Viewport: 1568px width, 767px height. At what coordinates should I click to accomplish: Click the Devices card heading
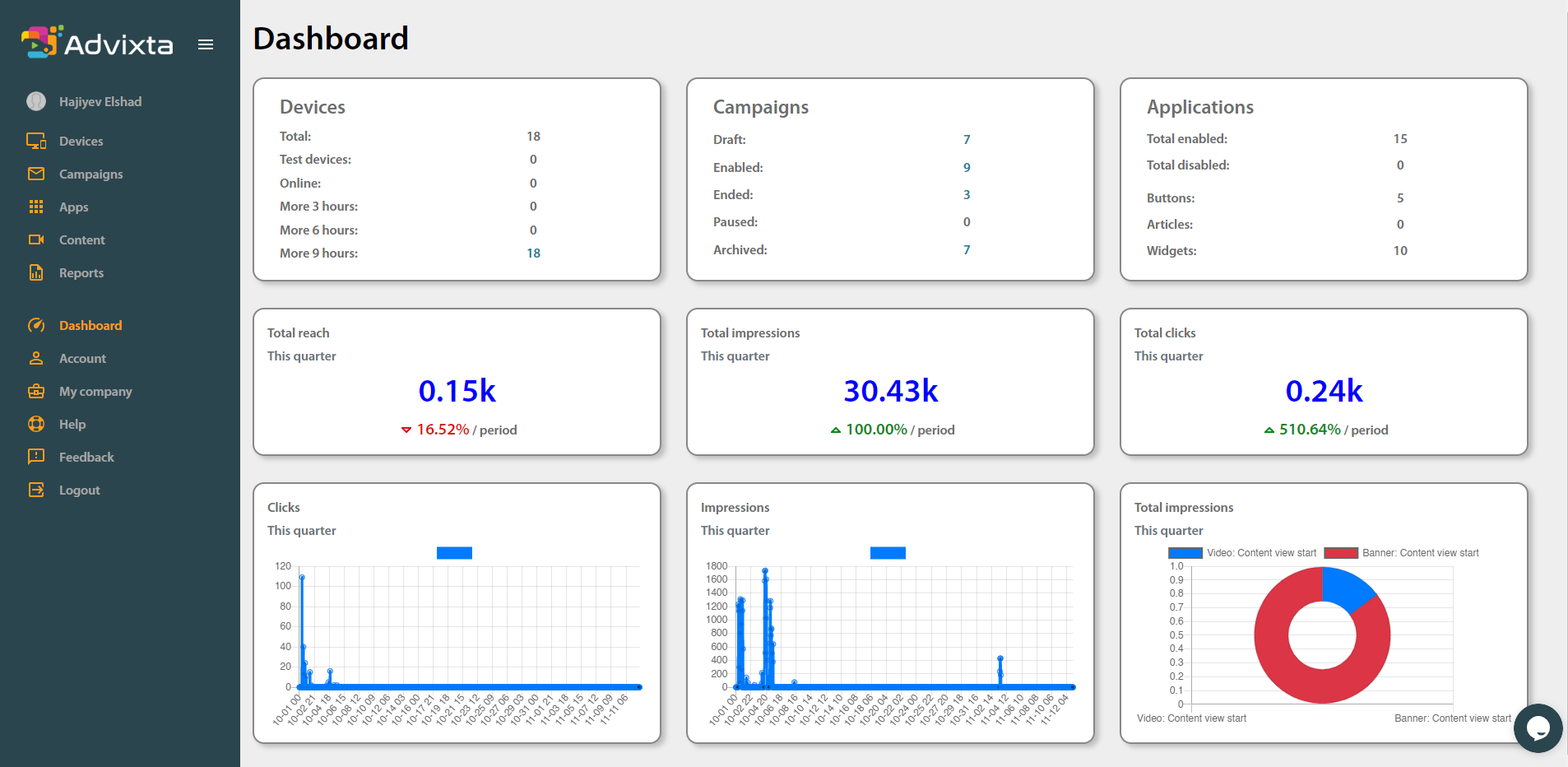tap(313, 107)
